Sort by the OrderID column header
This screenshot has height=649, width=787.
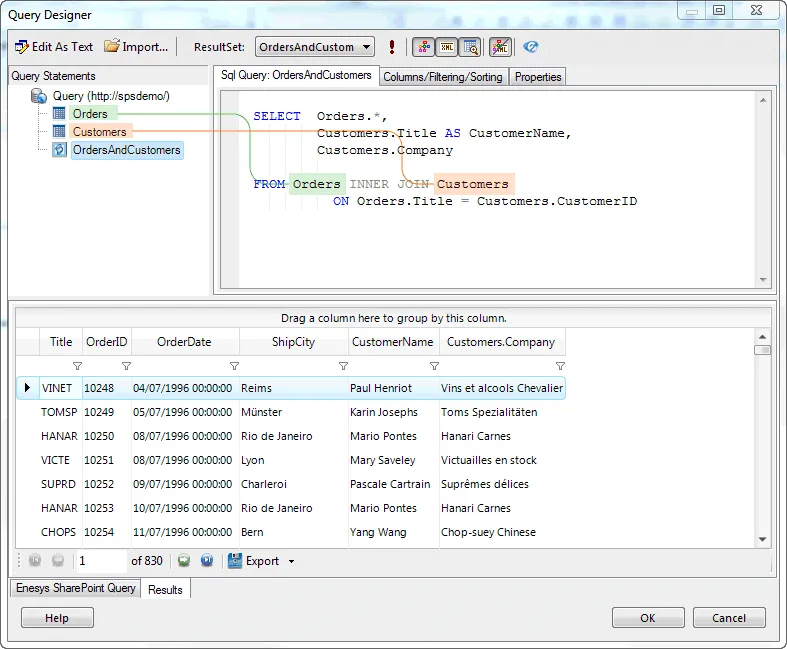(106, 342)
